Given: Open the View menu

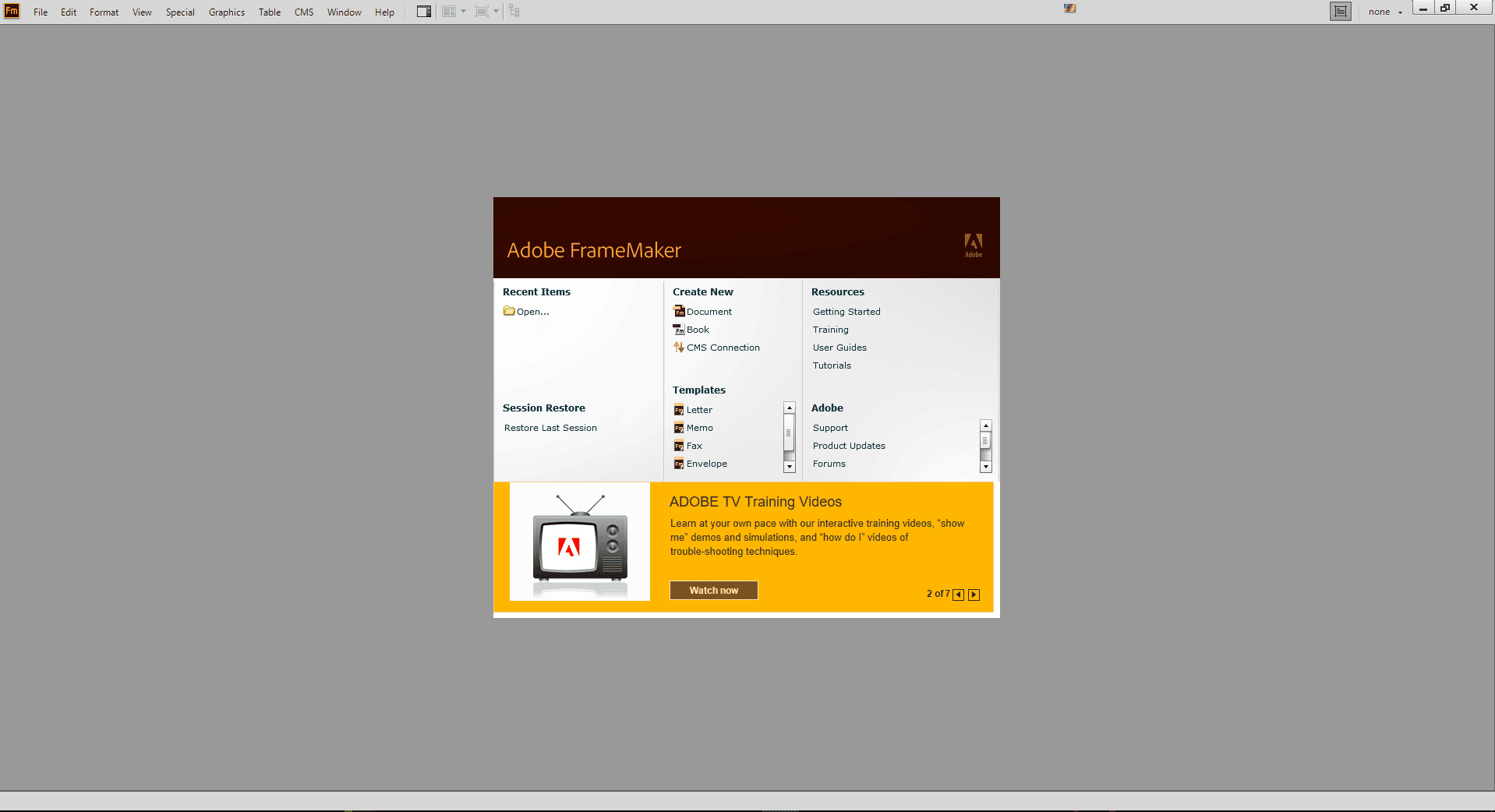Looking at the screenshot, I should (x=142, y=12).
